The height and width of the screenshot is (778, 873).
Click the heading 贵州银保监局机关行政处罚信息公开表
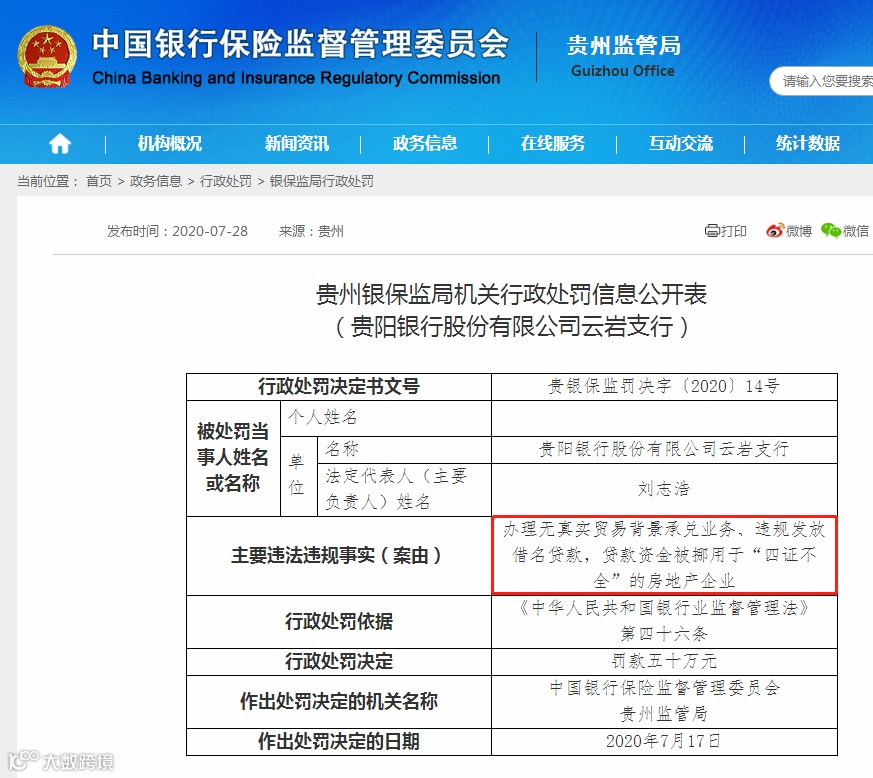pos(512,294)
